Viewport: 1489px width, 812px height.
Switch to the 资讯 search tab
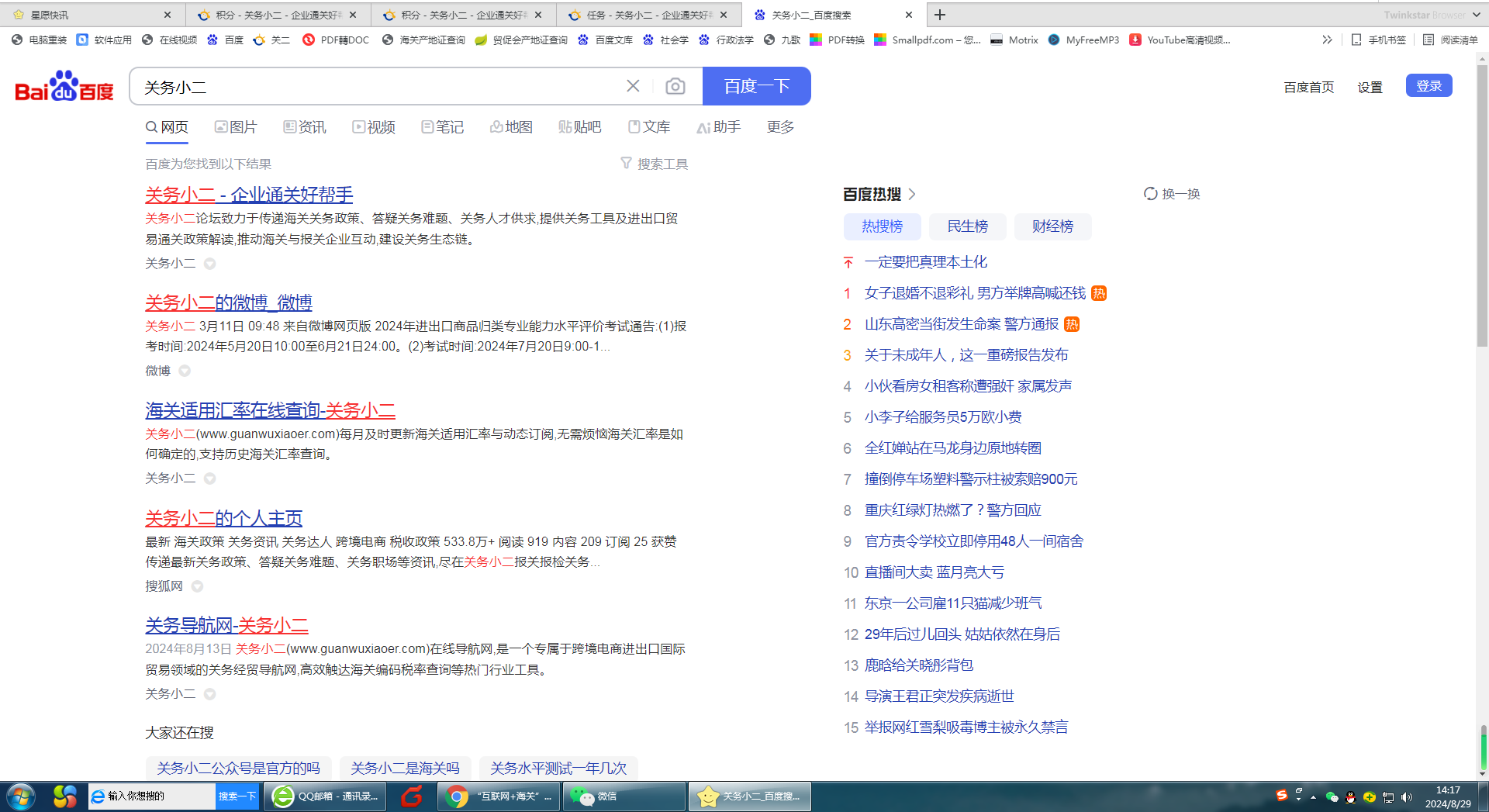(x=305, y=127)
